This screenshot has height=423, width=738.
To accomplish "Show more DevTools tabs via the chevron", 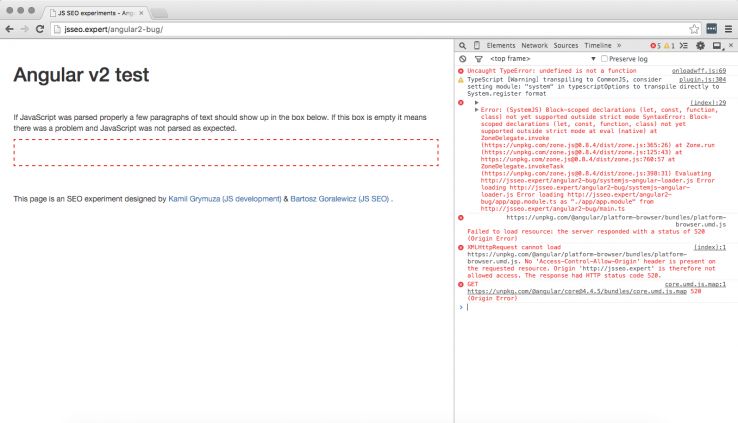I will pos(619,46).
